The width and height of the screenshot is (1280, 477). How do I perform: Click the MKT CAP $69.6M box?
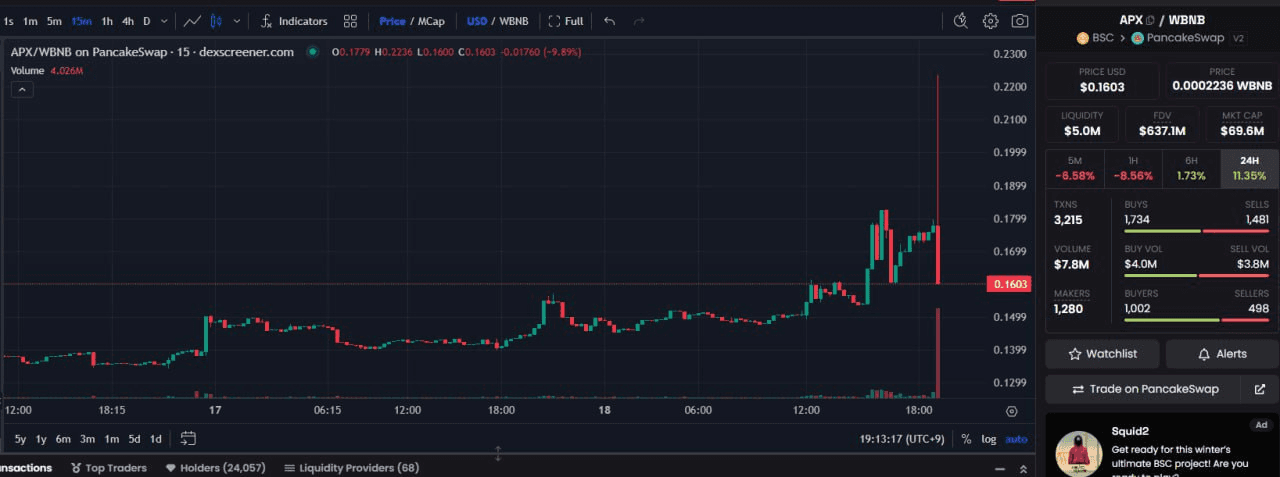click(1241, 124)
